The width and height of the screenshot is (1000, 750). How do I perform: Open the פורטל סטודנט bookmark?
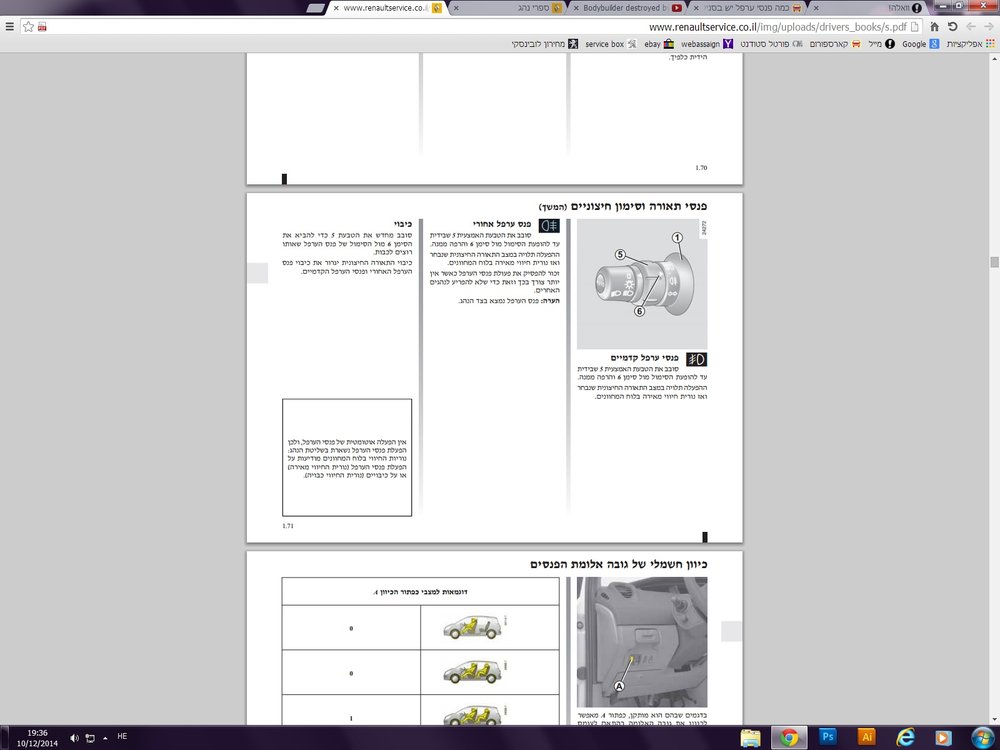point(771,44)
